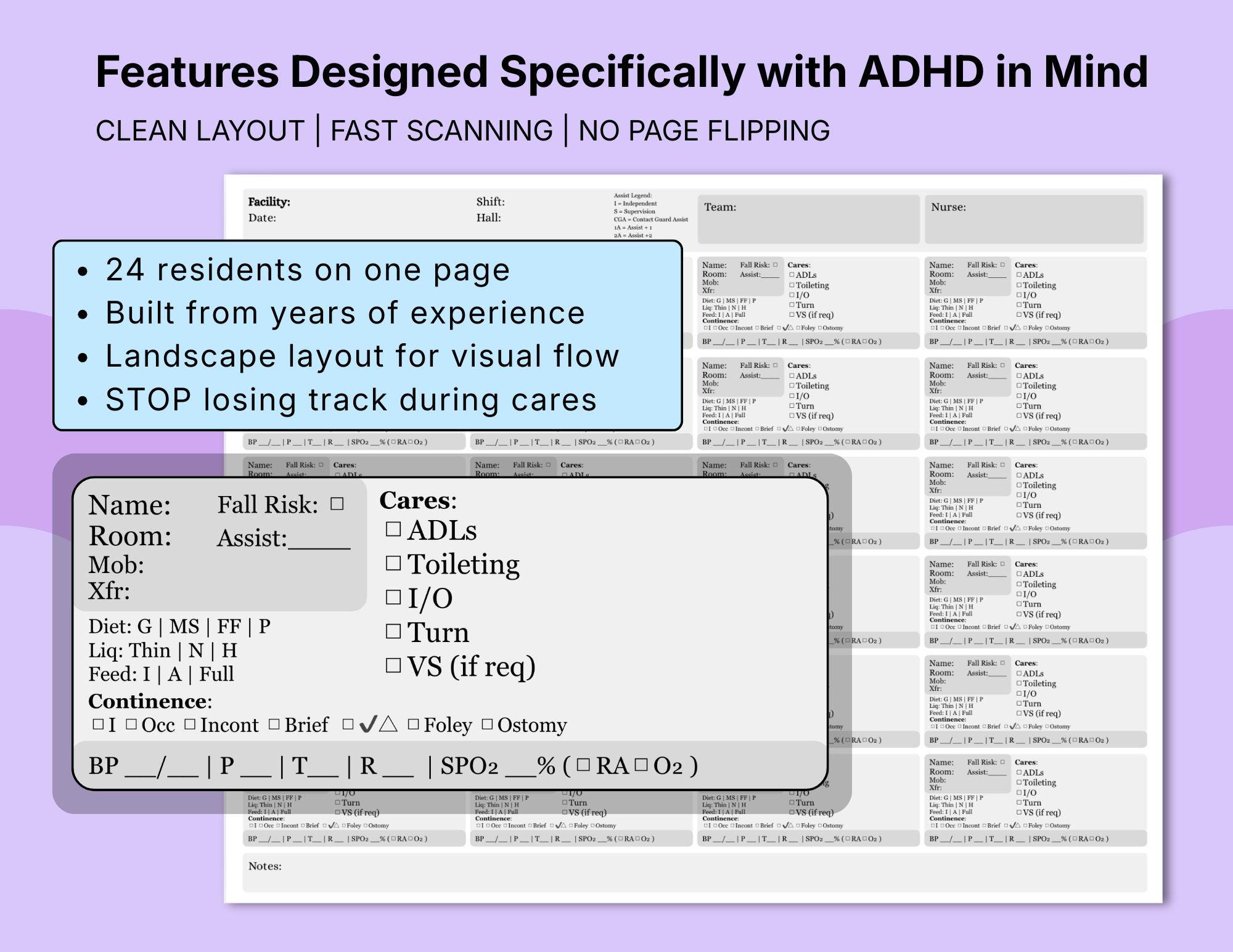Click the Nurse field in sheet header

coord(1034,219)
